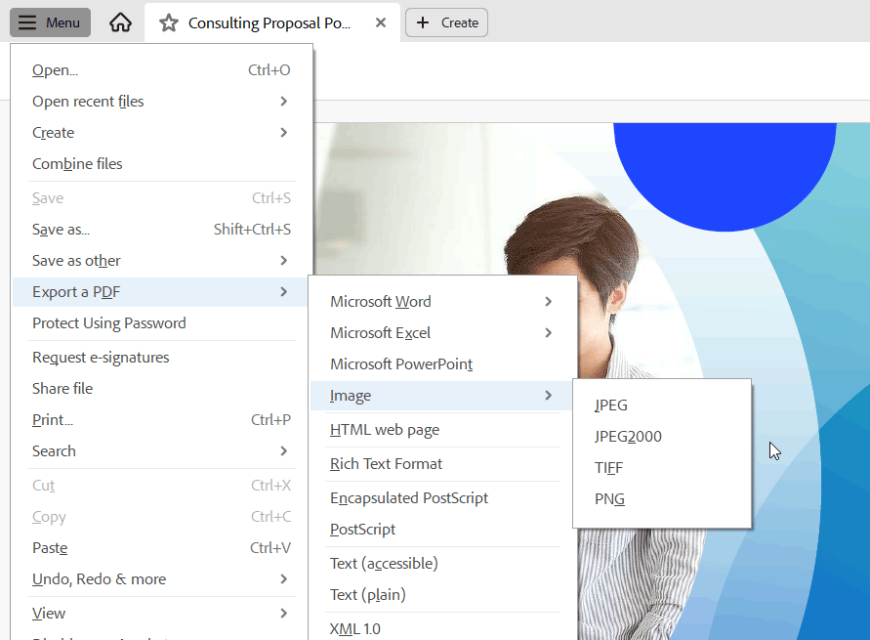
Task: Choose PNG image format
Action: (x=662, y=498)
